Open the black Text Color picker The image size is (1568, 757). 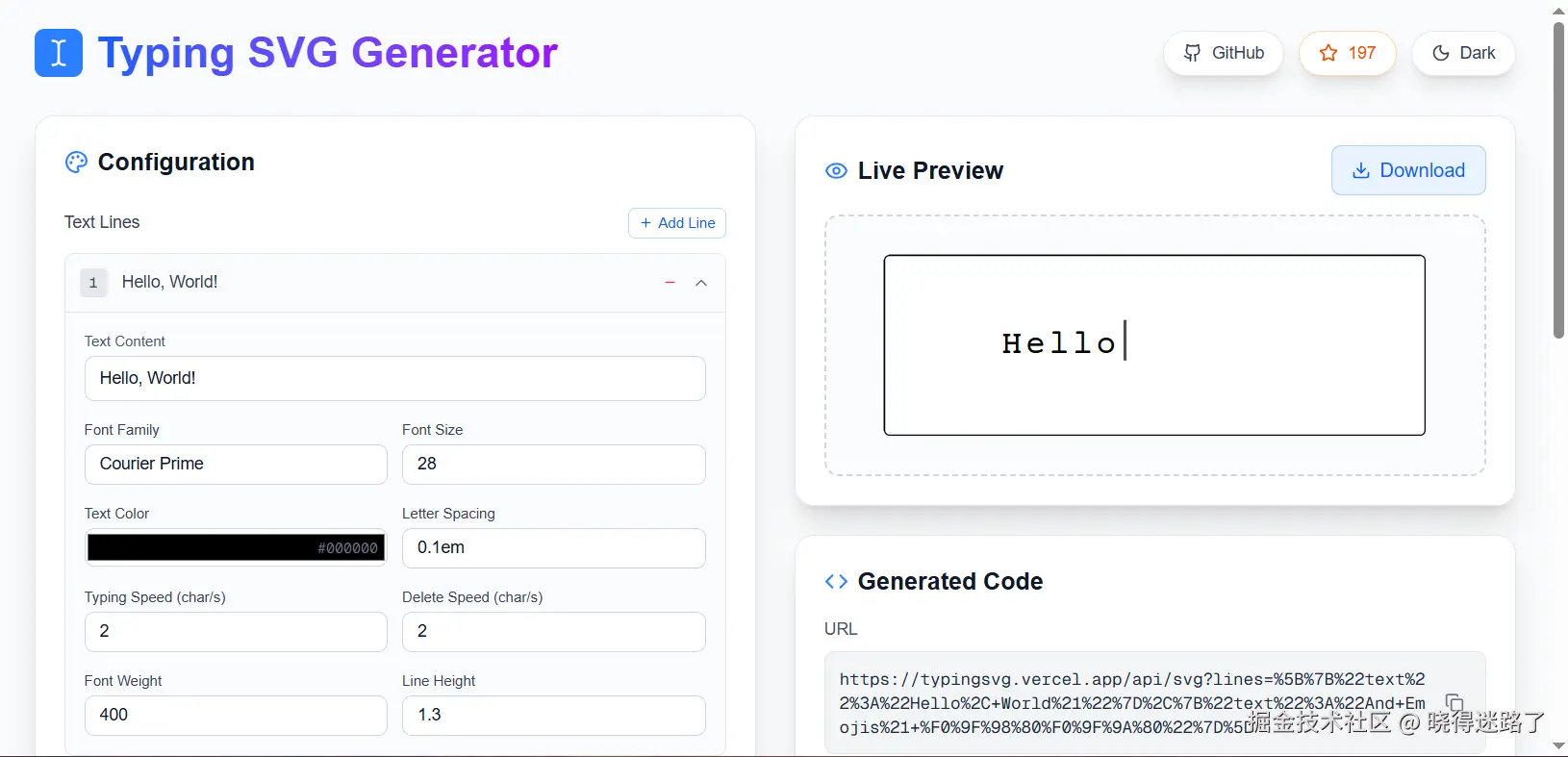(236, 547)
